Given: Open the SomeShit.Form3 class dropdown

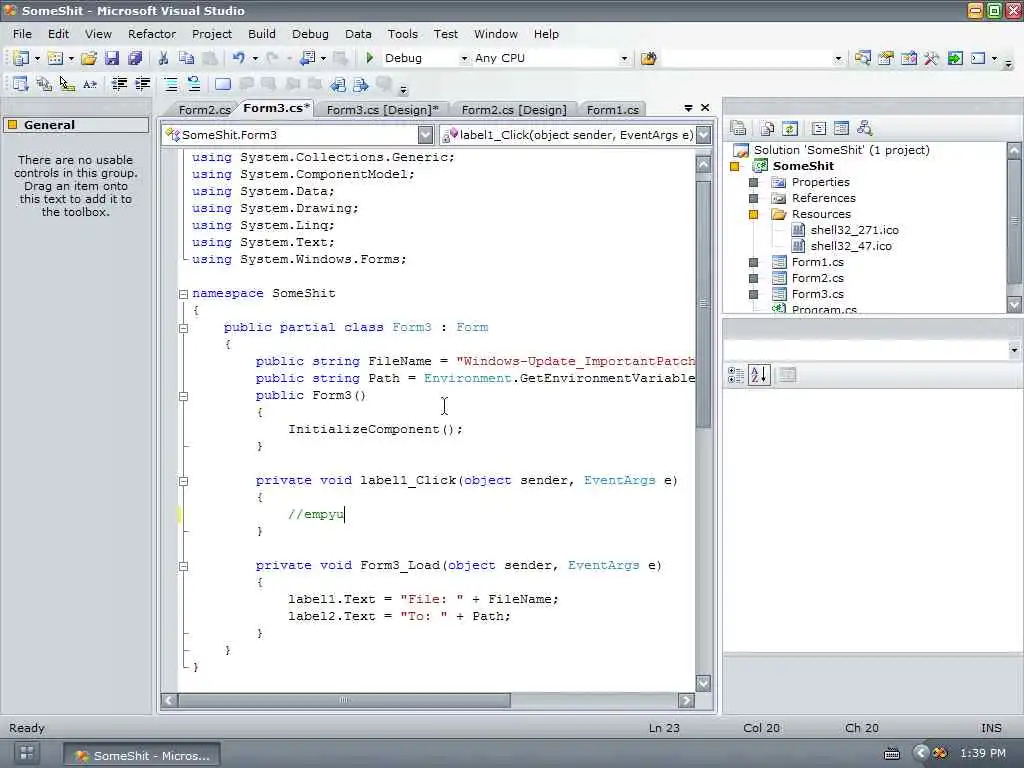Looking at the screenshot, I should coord(426,135).
